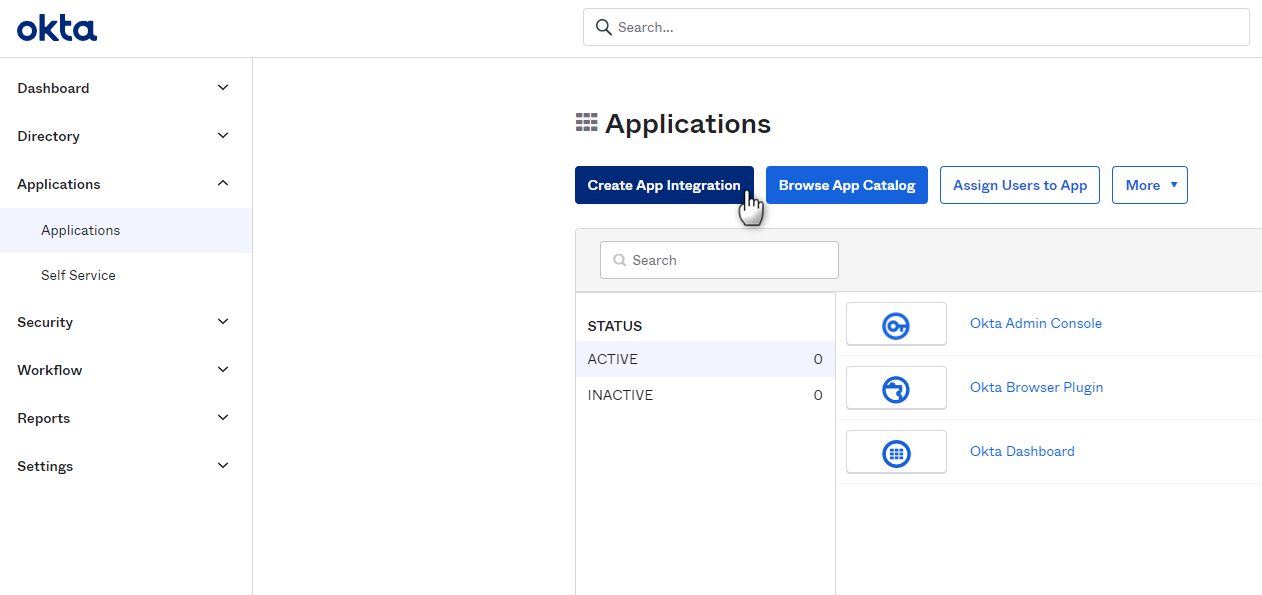This screenshot has height=595, width=1262.
Task: Open the Okta Admin Console link
Action: 1035,323
